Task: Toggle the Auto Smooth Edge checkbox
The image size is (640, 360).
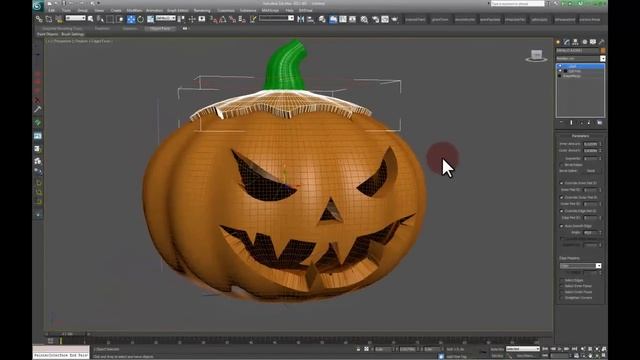Action: click(562, 226)
